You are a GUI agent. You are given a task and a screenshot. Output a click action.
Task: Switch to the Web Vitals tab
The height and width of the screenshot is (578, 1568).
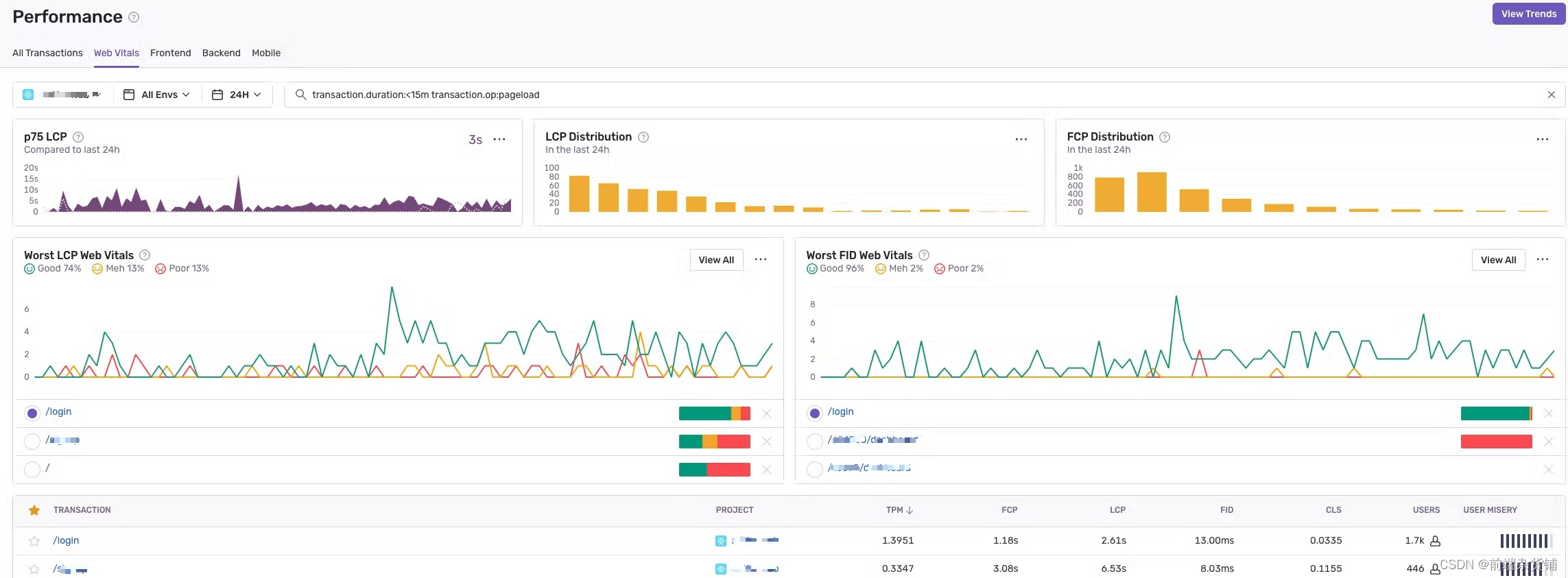coord(117,53)
